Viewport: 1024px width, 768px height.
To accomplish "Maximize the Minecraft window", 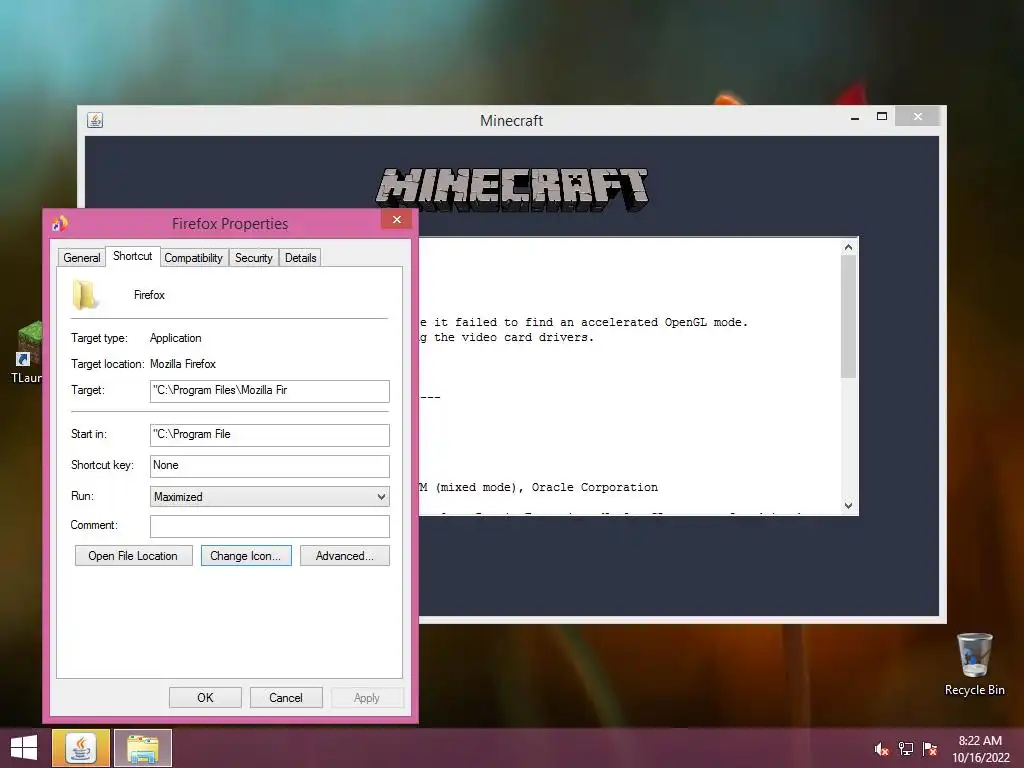I will click(x=882, y=116).
